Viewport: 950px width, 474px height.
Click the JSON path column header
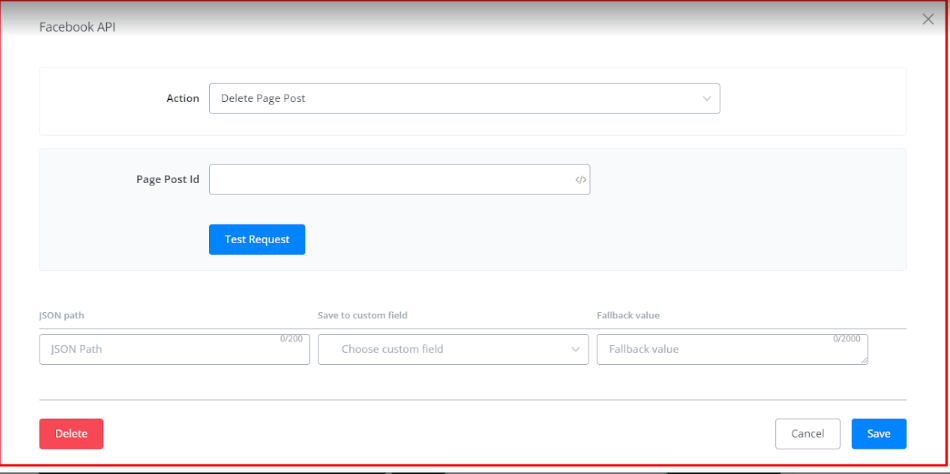coord(62,315)
